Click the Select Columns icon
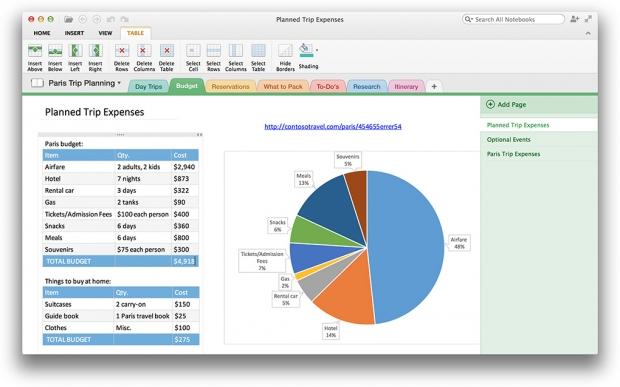The height and width of the screenshot is (387, 620). point(236,58)
